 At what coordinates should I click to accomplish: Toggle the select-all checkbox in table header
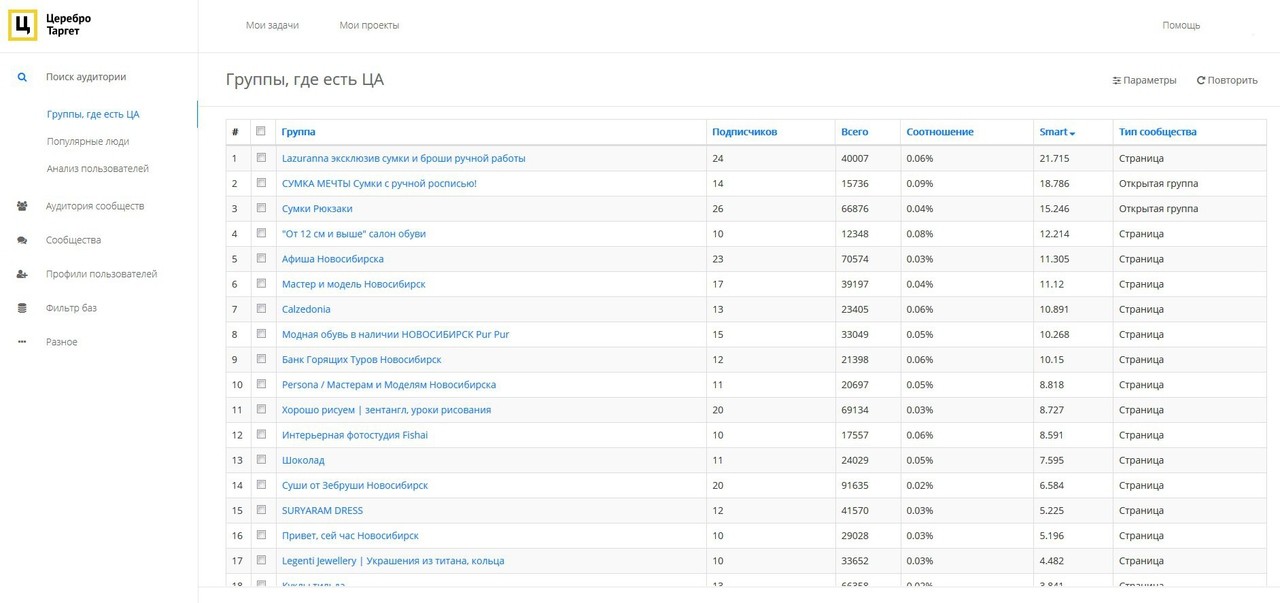click(261, 131)
